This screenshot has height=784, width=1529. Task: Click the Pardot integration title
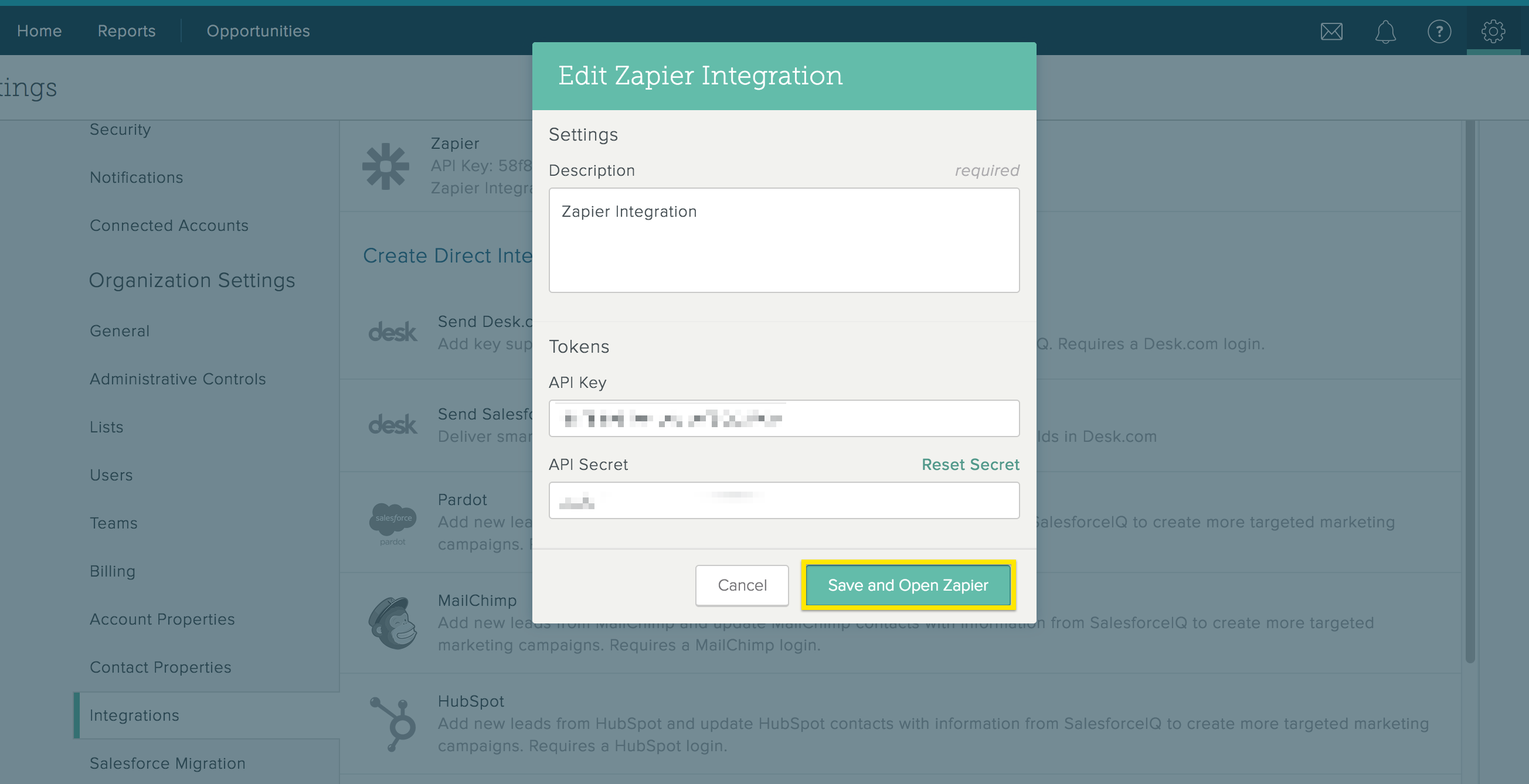[x=463, y=500]
